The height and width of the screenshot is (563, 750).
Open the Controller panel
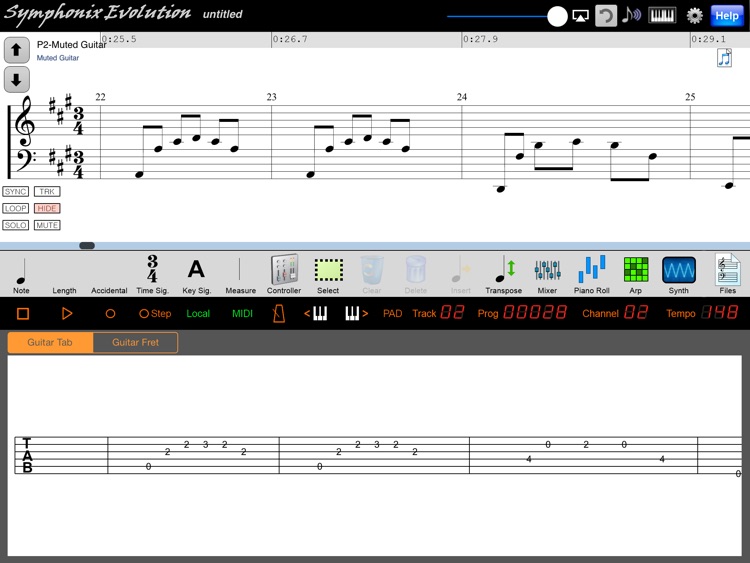[x=284, y=274]
